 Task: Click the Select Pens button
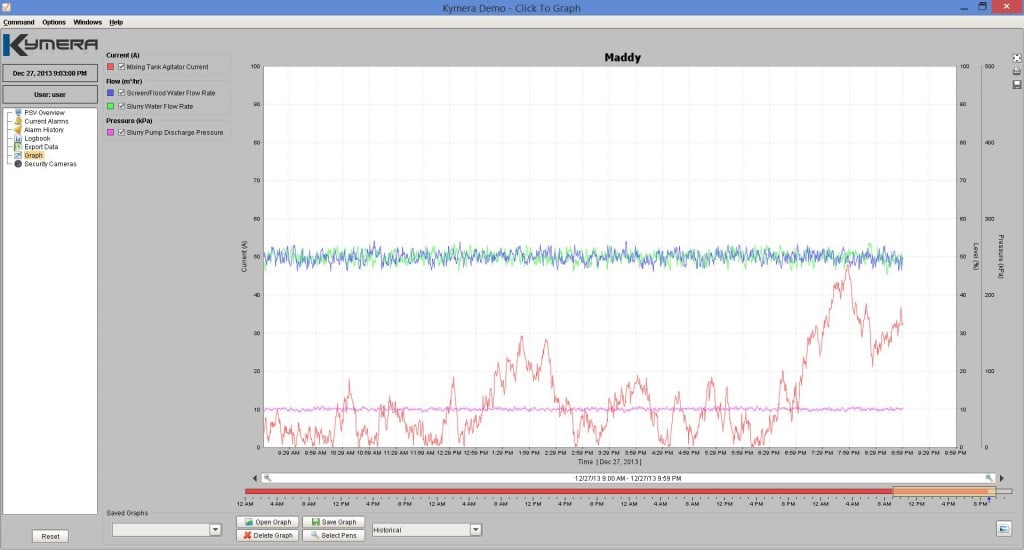click(x=333, y=535)
